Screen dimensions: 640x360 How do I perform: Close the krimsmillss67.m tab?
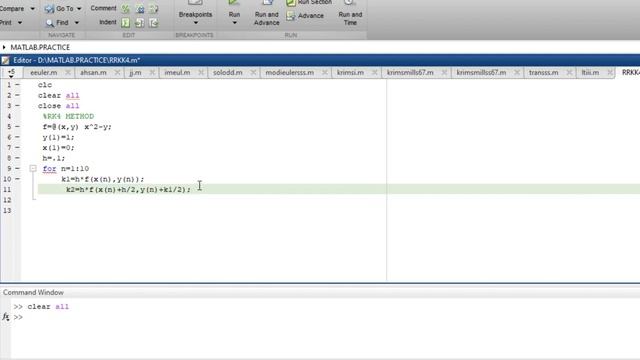tap(517, 73)
